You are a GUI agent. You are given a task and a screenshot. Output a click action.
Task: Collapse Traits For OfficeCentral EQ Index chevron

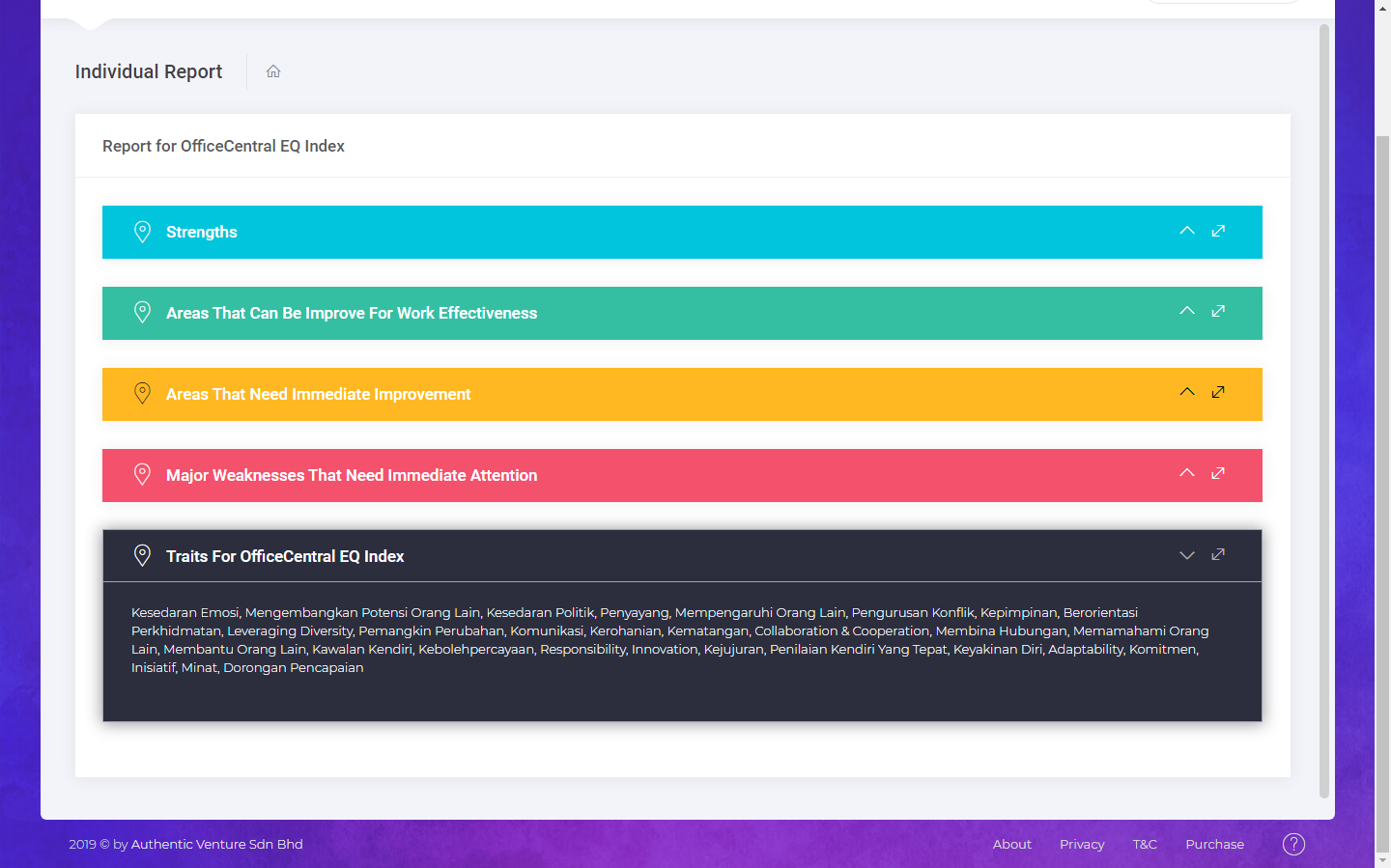[x=1187, y=555]
